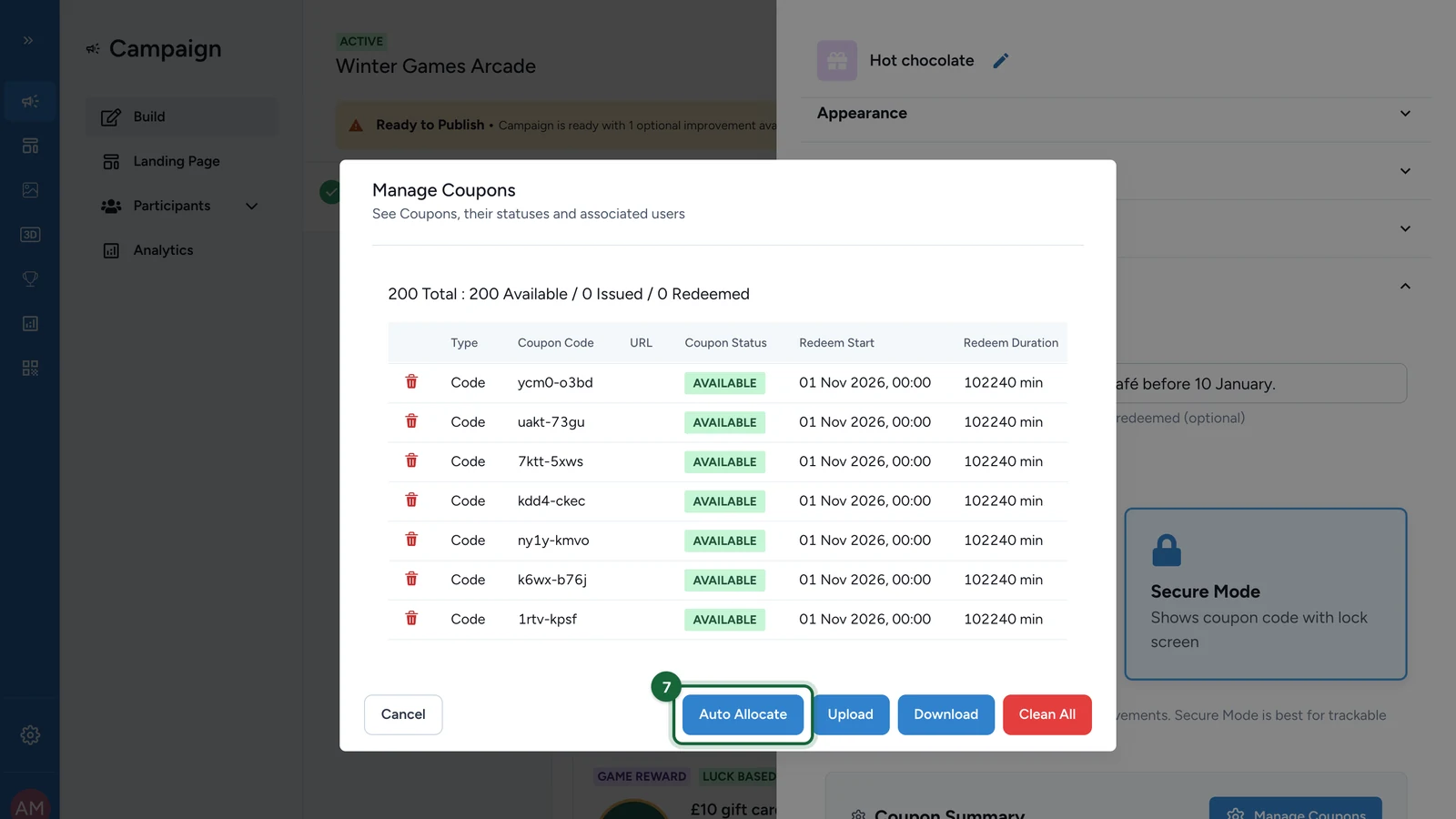Viewport: 1456px width, 819px height.
Task: Expand the second collapsed section below Appearance
Action: point(1405,171)
